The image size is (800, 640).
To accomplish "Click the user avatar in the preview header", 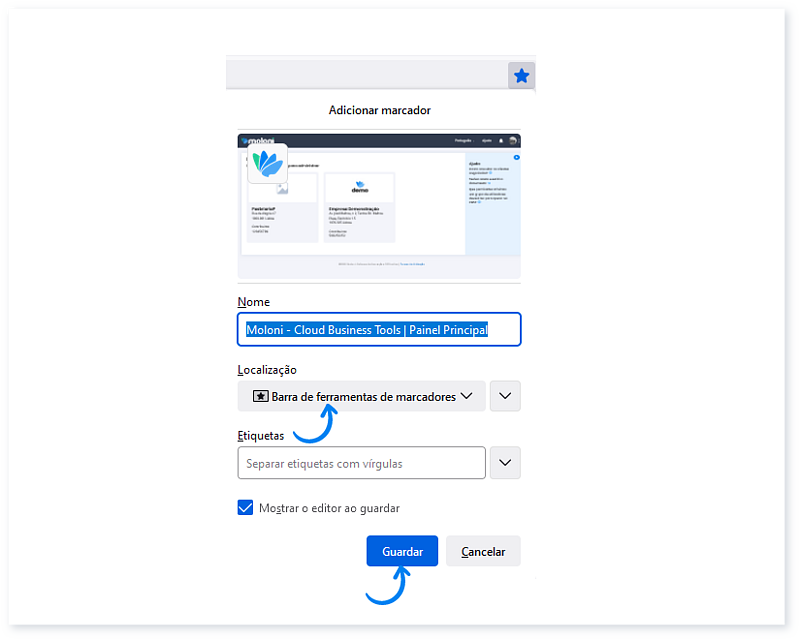I will [x=512, y=140].
